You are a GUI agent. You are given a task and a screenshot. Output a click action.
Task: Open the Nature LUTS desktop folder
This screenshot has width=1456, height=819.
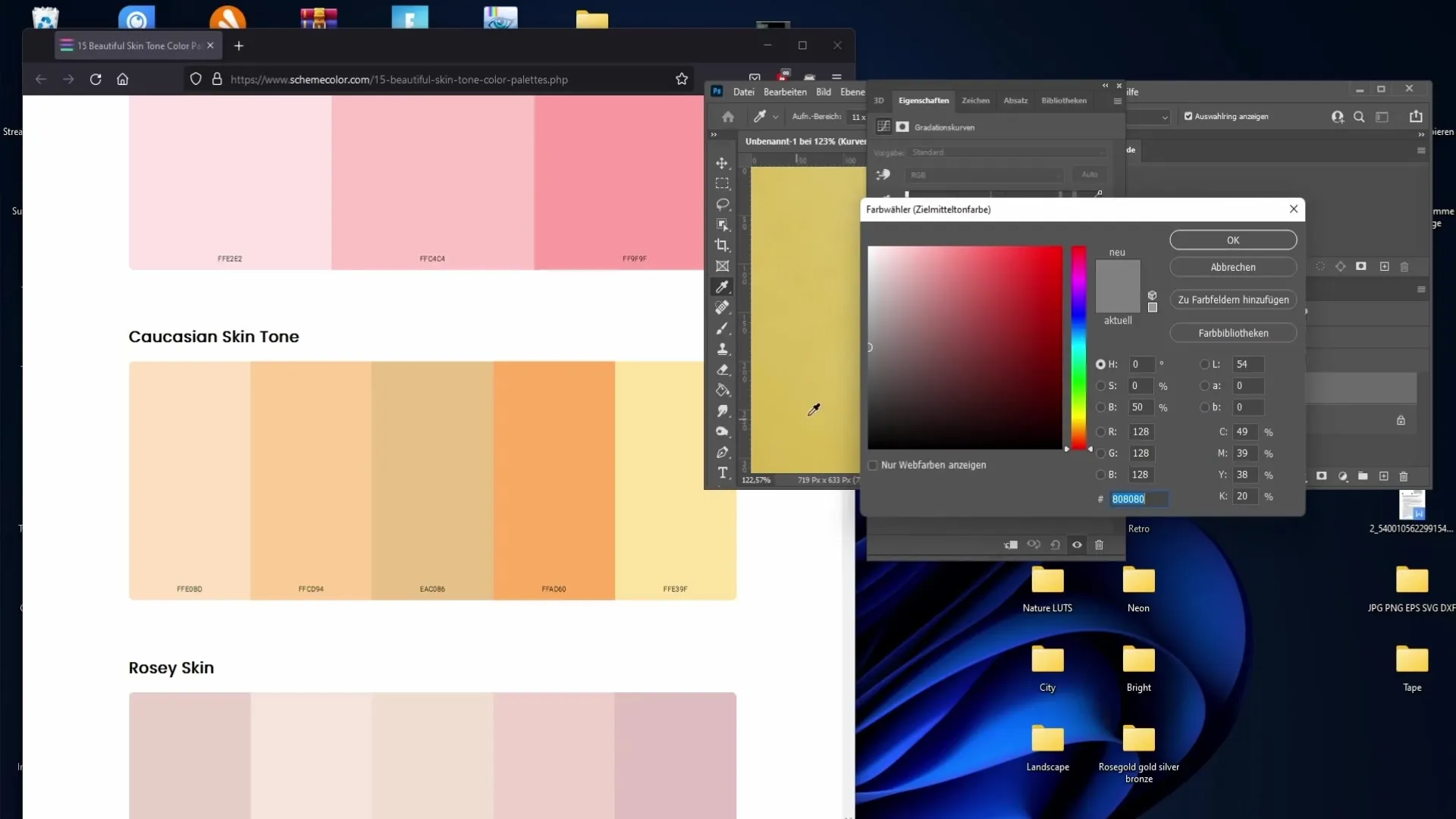point(1047,590)
